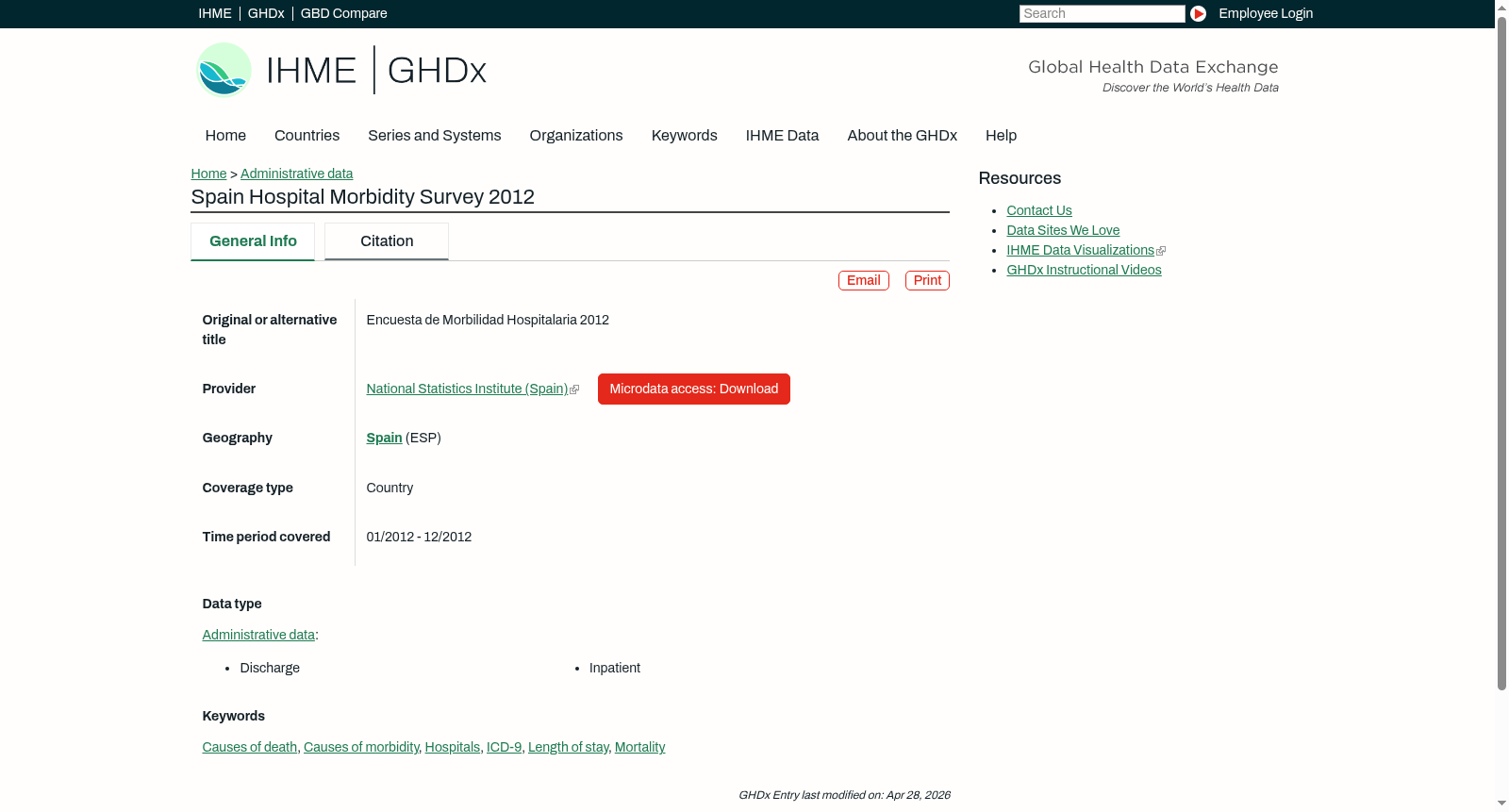Click the Email button

coord(863,280)
